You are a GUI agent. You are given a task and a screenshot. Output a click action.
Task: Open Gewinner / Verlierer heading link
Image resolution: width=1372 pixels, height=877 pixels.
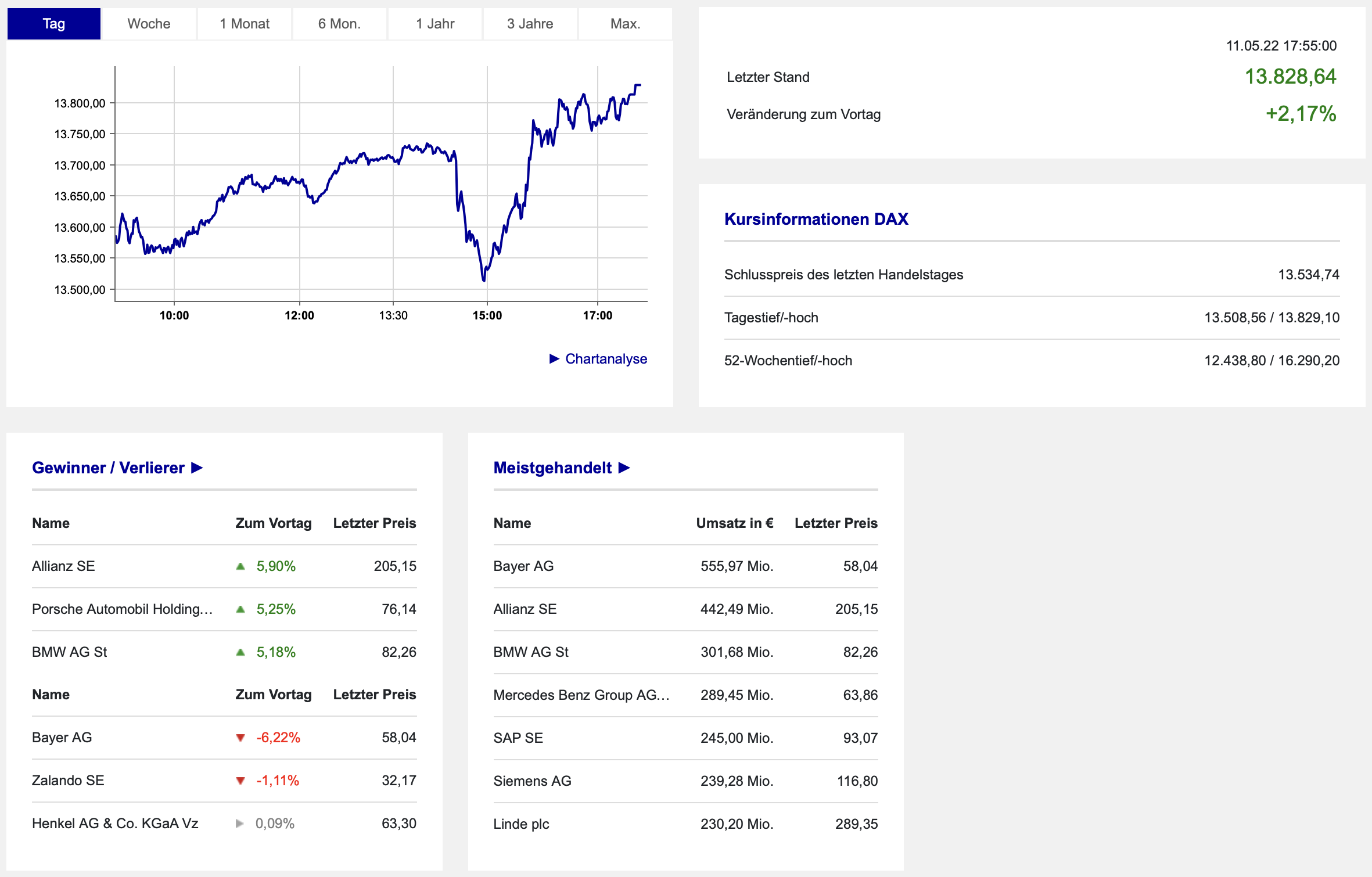pyautogui.click(x=108, y=468)
